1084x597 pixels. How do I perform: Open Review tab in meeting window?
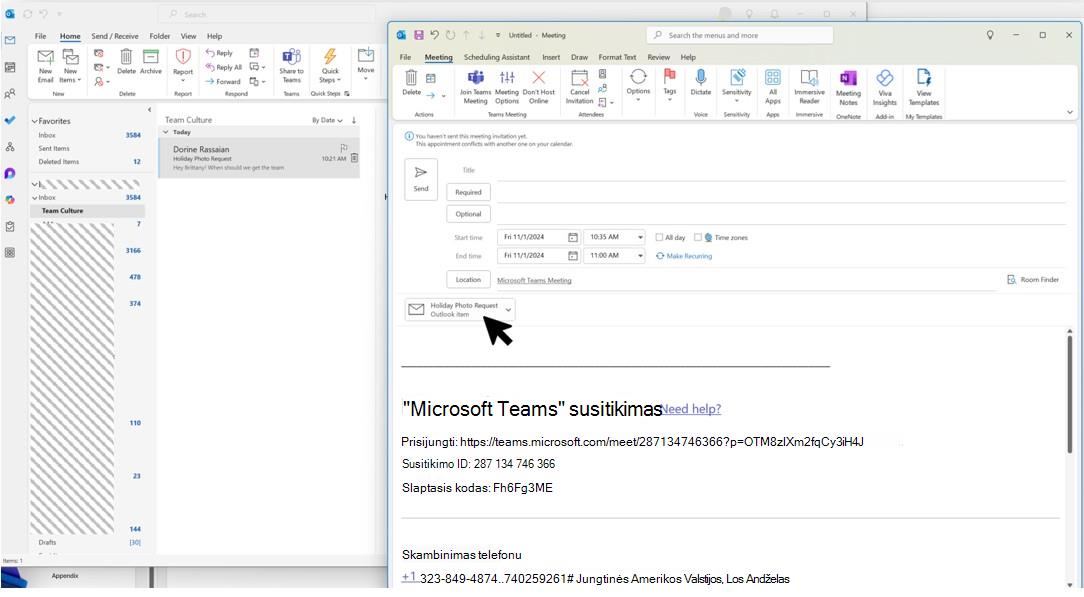pyautogui.click(x=658, y=57)
